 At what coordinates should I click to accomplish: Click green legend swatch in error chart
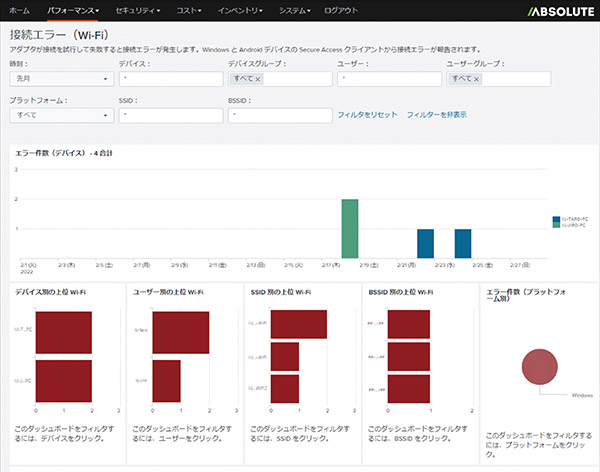tap(555, 225)
